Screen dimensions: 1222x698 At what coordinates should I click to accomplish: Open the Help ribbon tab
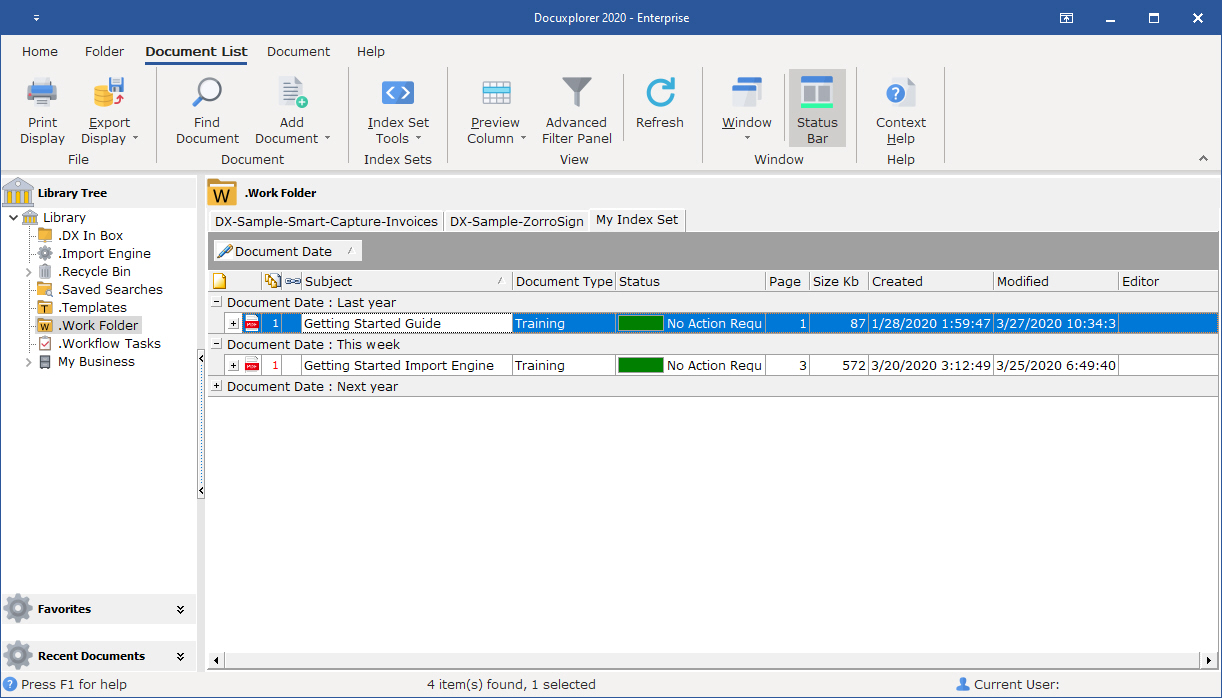coord(371,51)
